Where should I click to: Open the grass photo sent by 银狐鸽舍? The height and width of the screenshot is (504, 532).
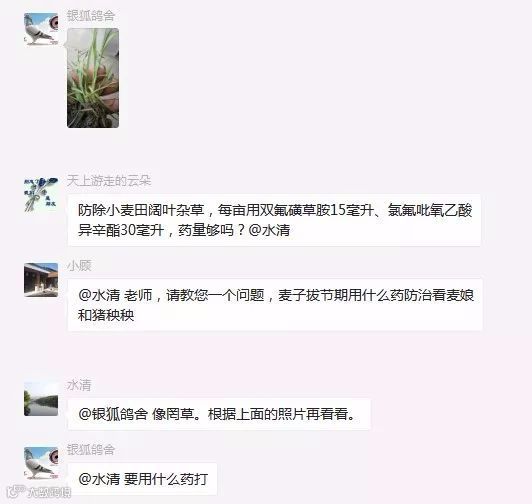point(93,78)
